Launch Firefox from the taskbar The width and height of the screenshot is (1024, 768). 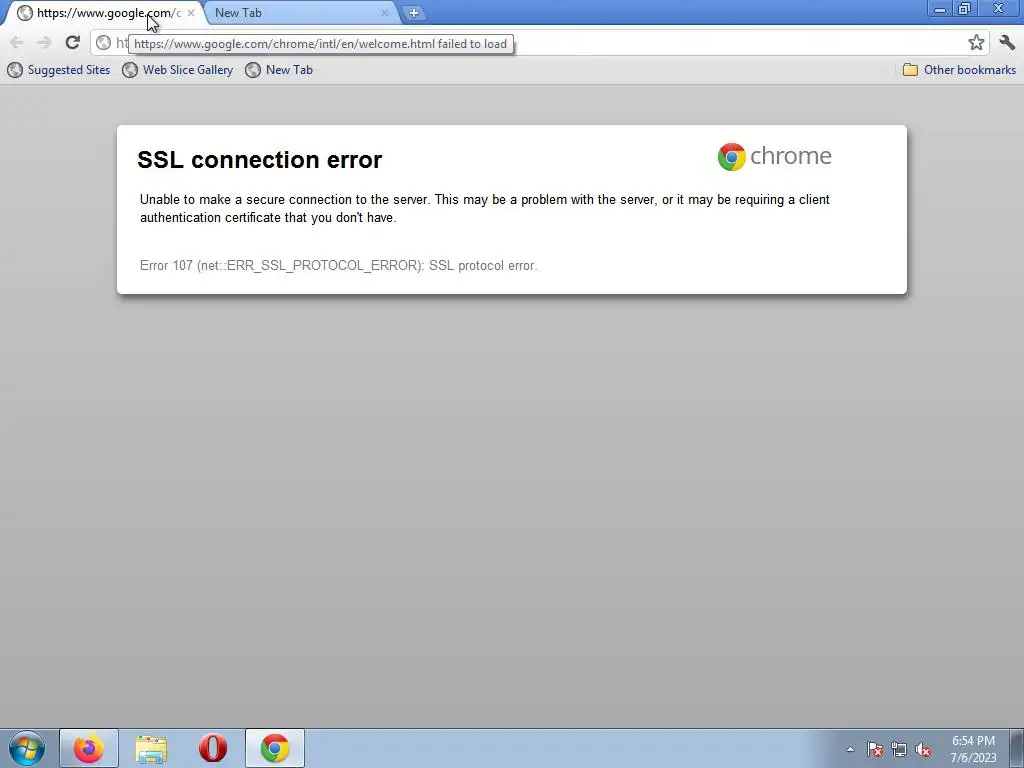coord(89,748)
